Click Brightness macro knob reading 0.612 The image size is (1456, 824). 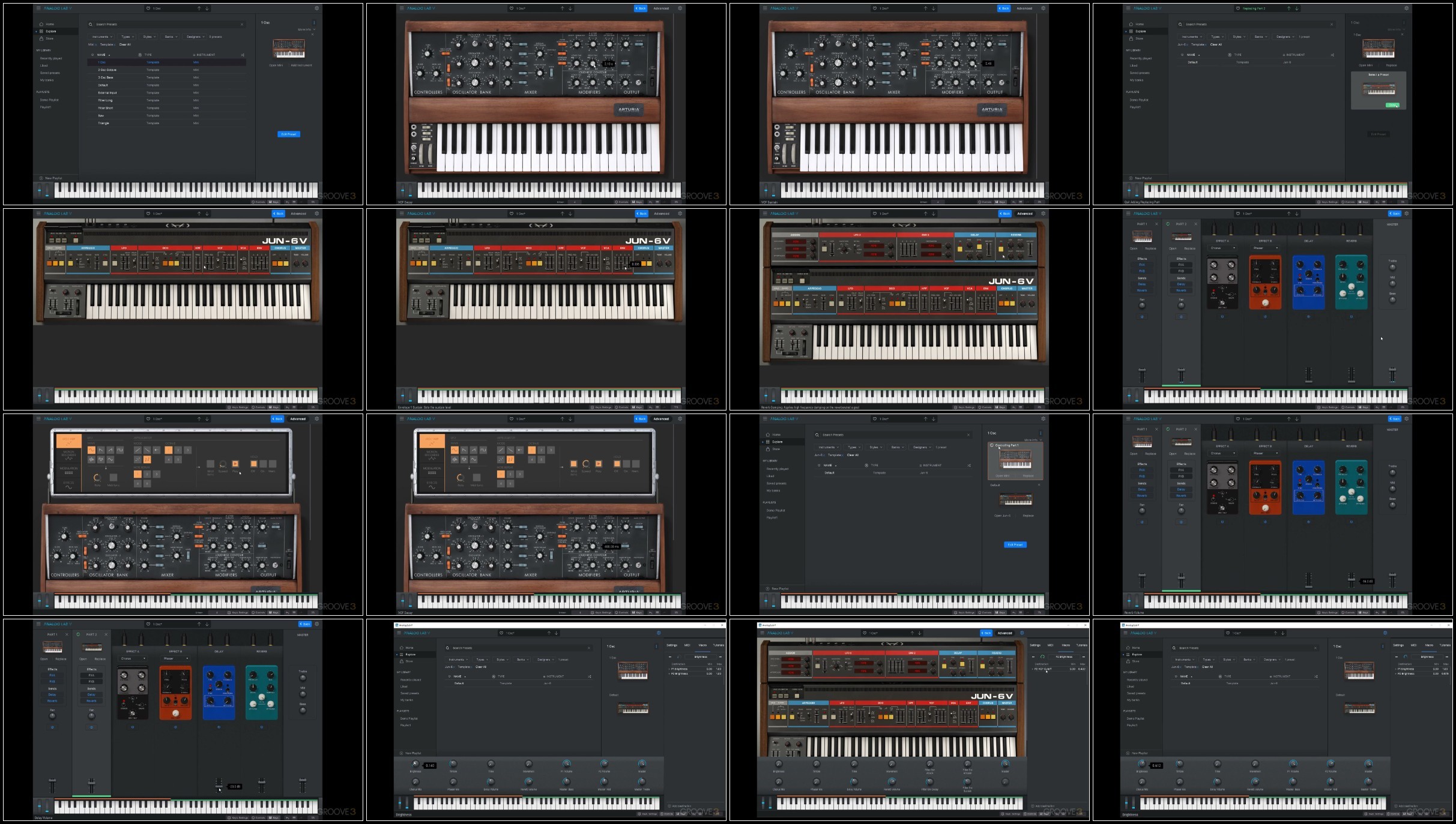[x=1142, y=763]
